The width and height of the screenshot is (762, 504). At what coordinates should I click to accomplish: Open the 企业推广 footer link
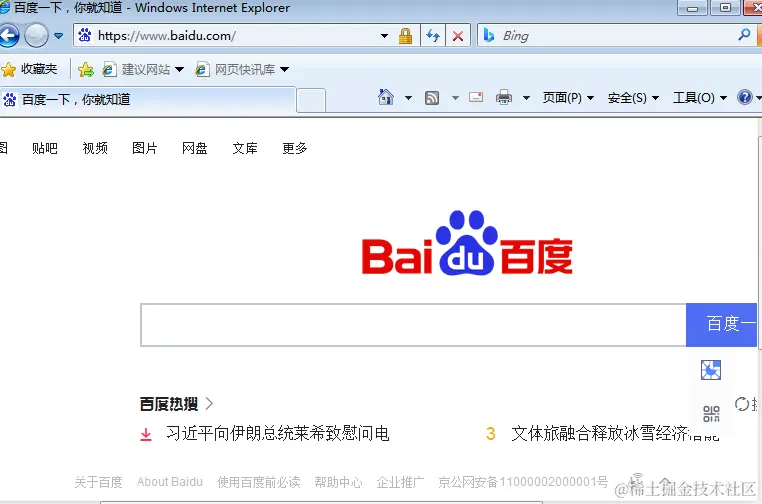(400, 482)
